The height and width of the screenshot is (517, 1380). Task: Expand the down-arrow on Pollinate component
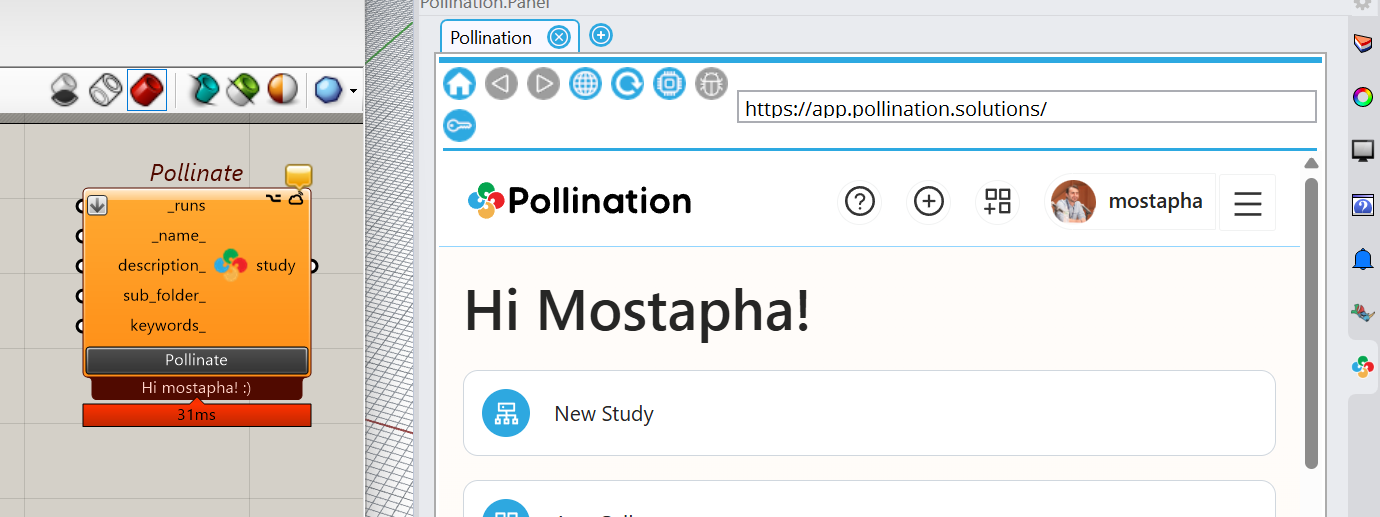pos(97,205)
